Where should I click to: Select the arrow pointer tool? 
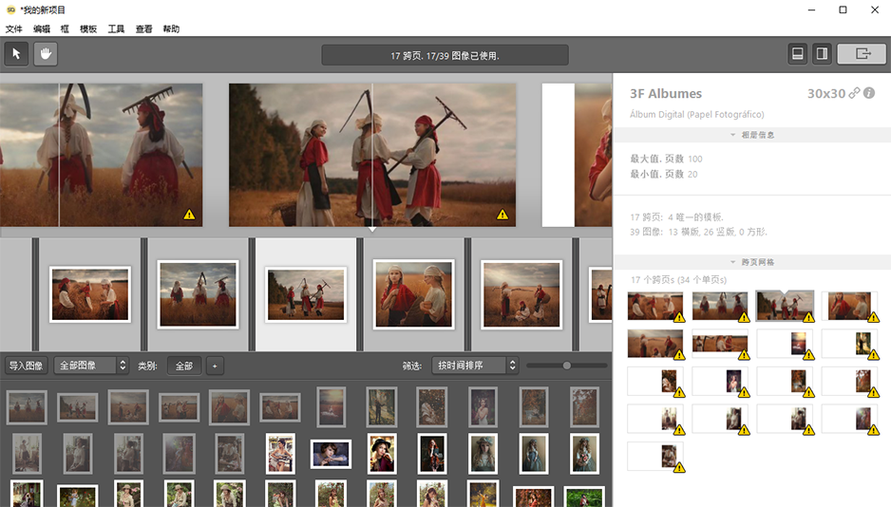click(16, 54)
